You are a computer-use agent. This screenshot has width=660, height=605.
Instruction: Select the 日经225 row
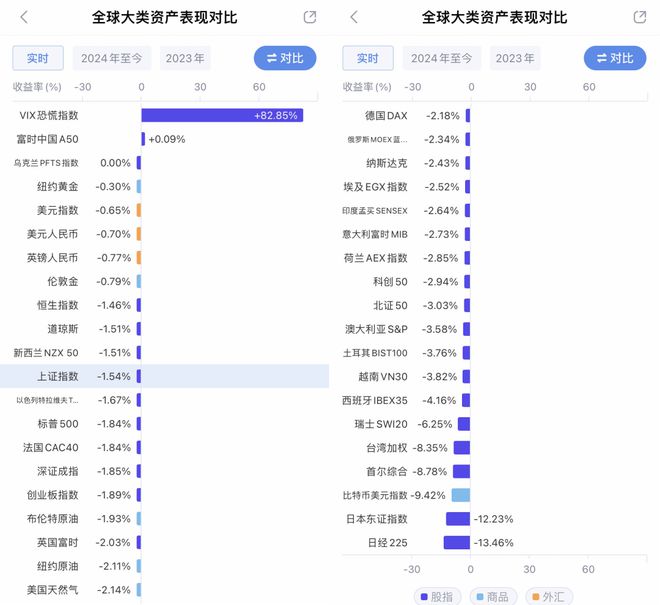point(495,543)
